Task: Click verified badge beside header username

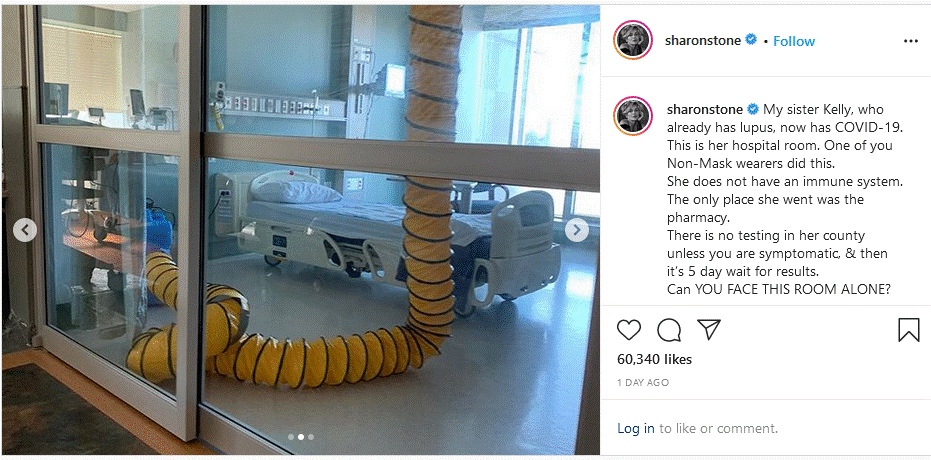Action: pyautogui.click(x=750, y=40)
